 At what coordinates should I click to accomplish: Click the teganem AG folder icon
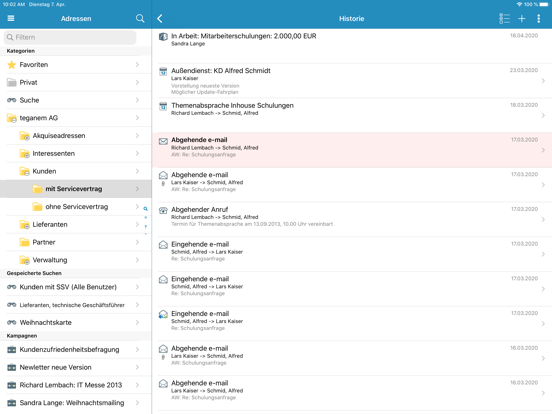[x=12, y=118]
